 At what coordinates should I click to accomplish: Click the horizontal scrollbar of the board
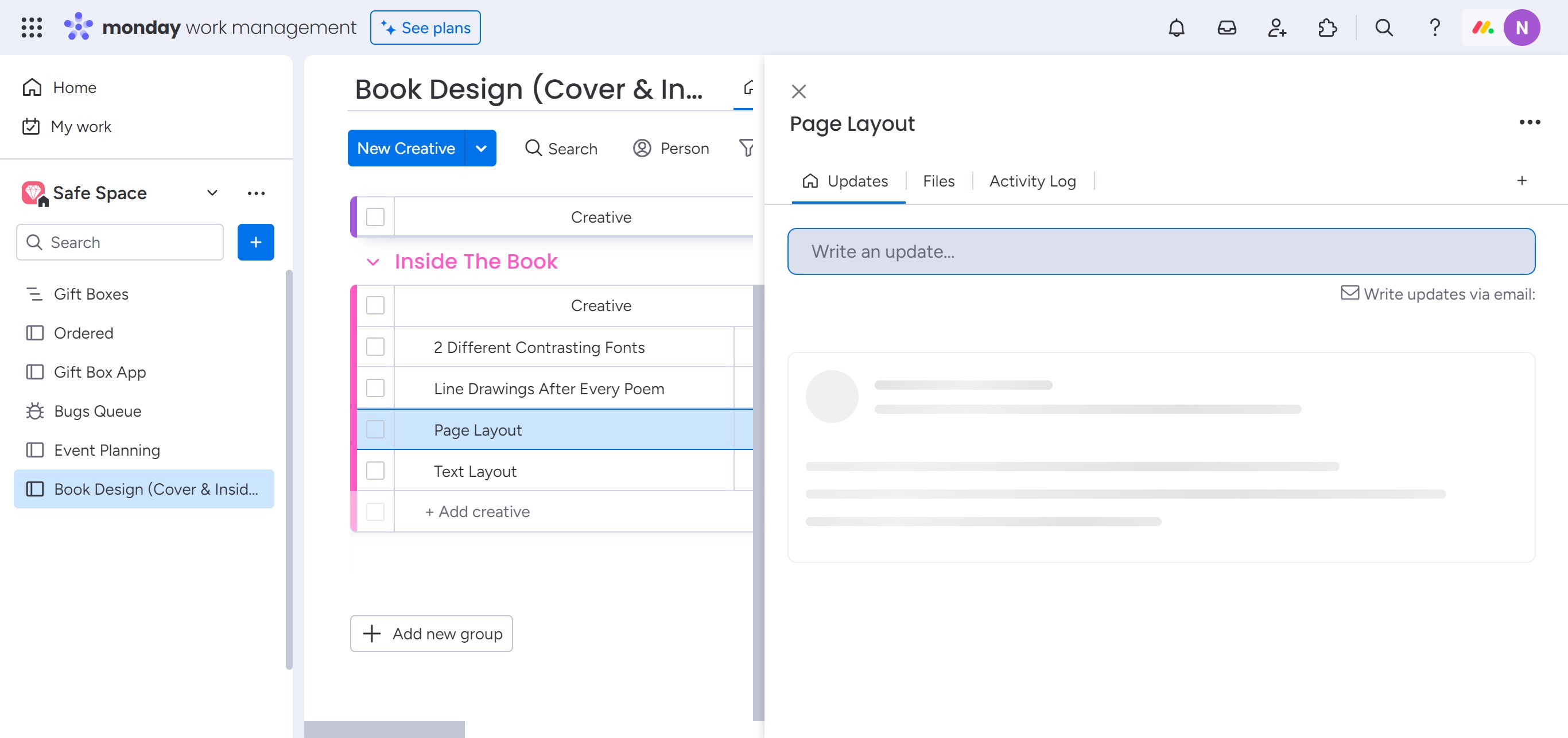384,729
